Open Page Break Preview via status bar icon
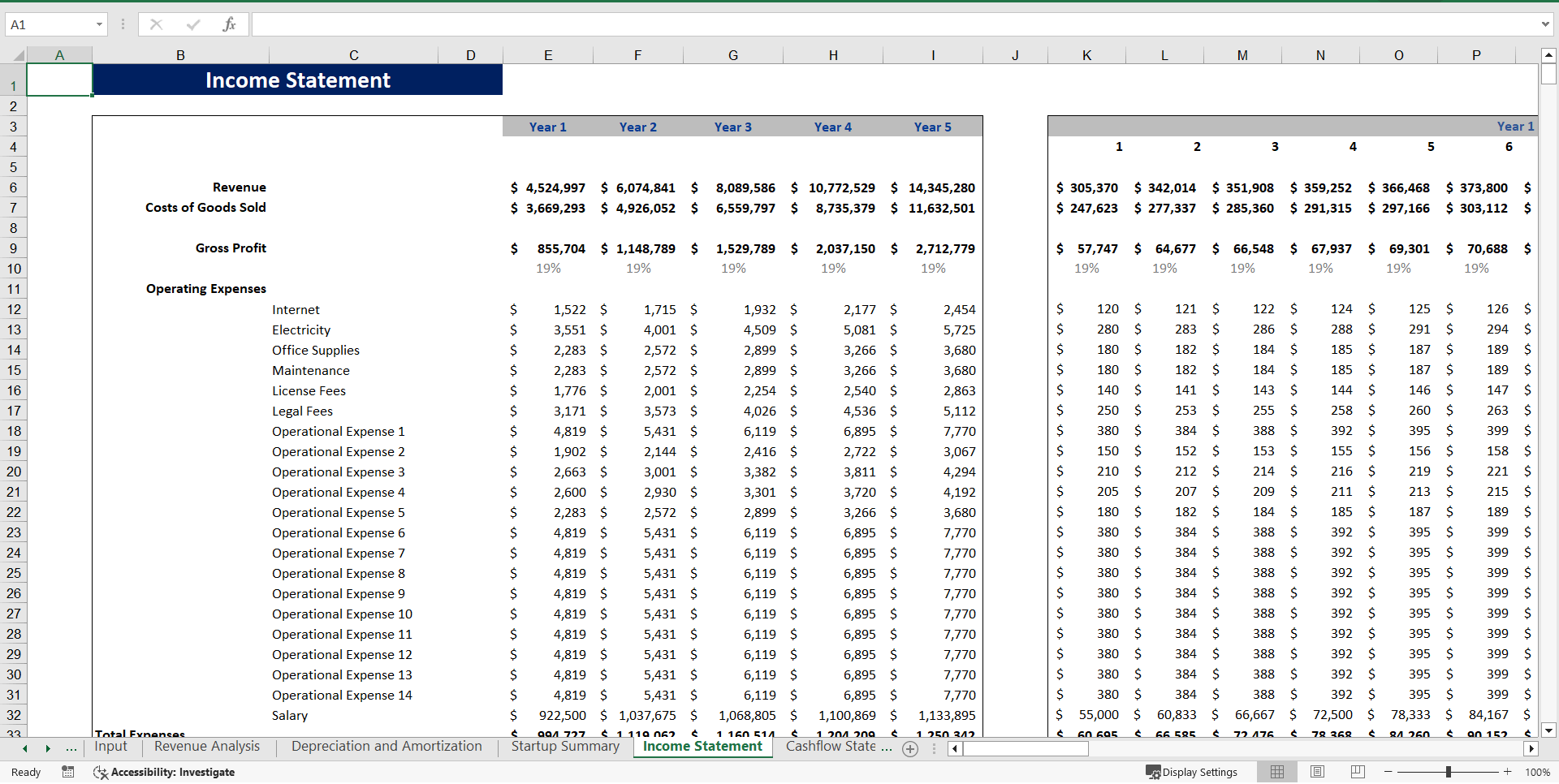 click(x=1357, y=772)
